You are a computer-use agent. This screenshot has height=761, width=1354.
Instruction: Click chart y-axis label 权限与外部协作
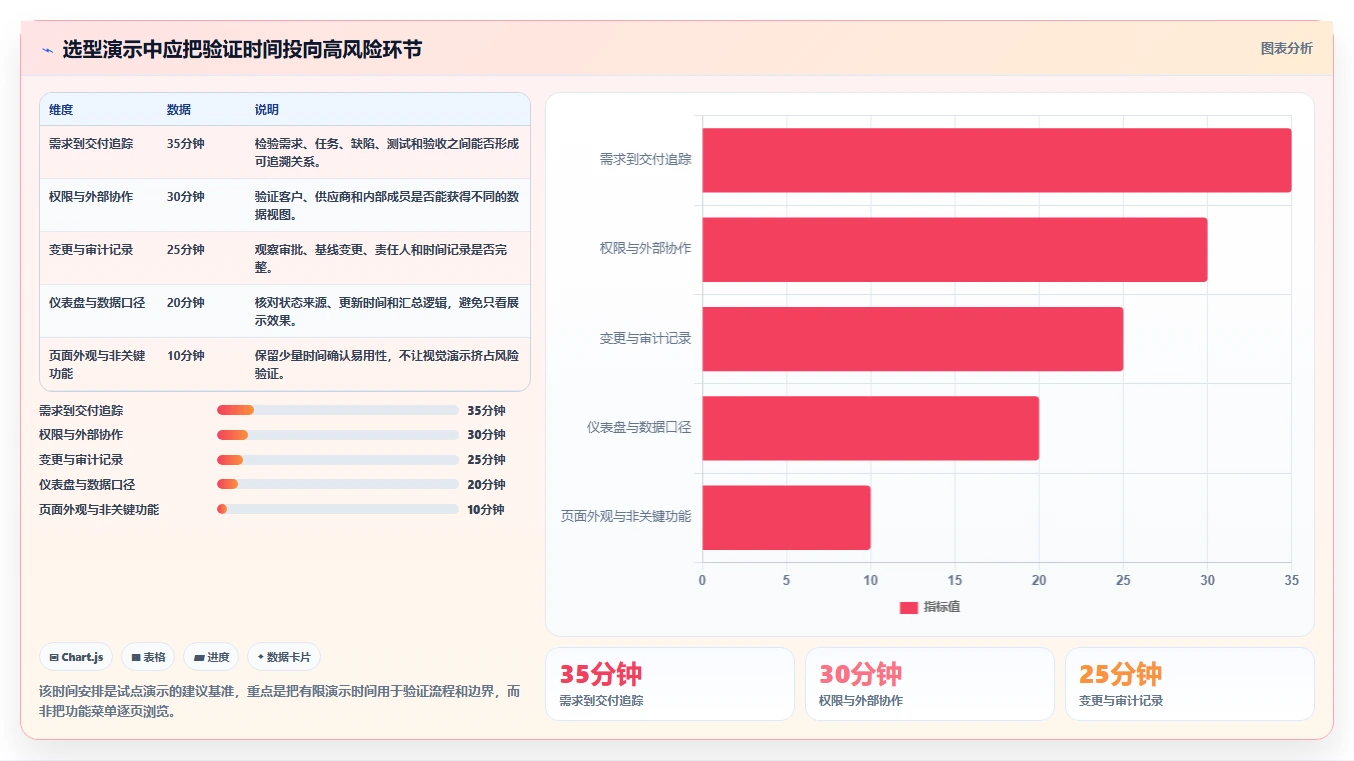point(645,248)
